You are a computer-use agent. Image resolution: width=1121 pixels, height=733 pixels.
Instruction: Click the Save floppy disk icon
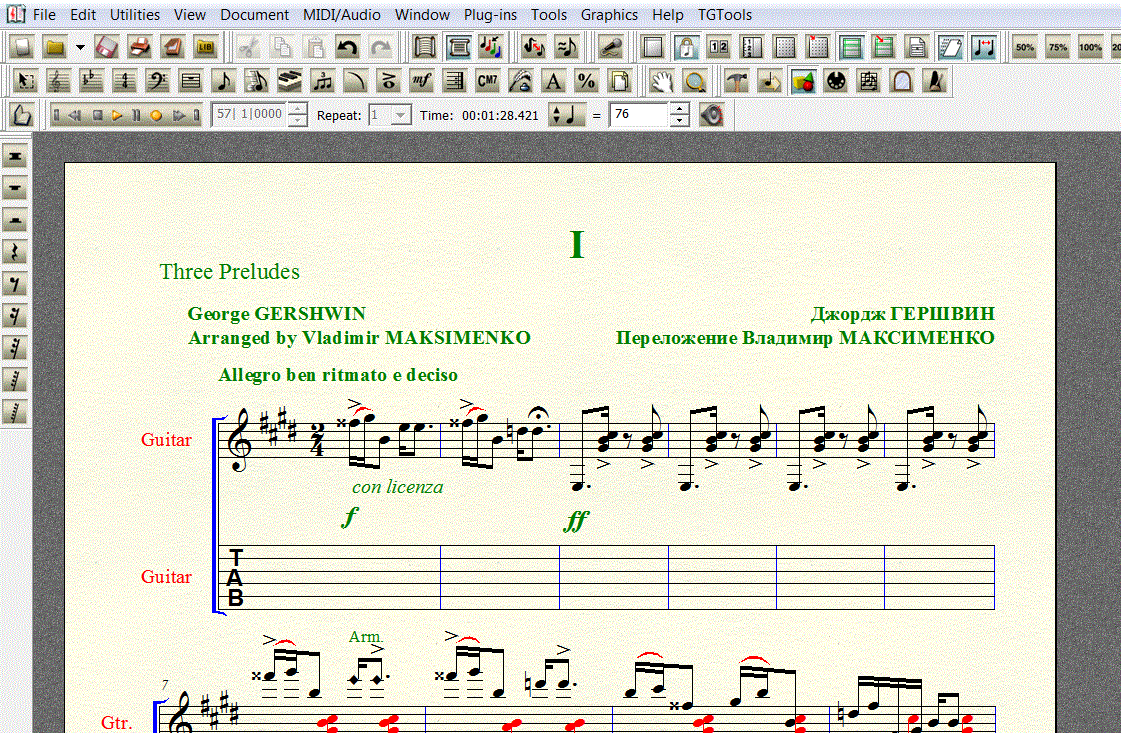tap(106, 47)
